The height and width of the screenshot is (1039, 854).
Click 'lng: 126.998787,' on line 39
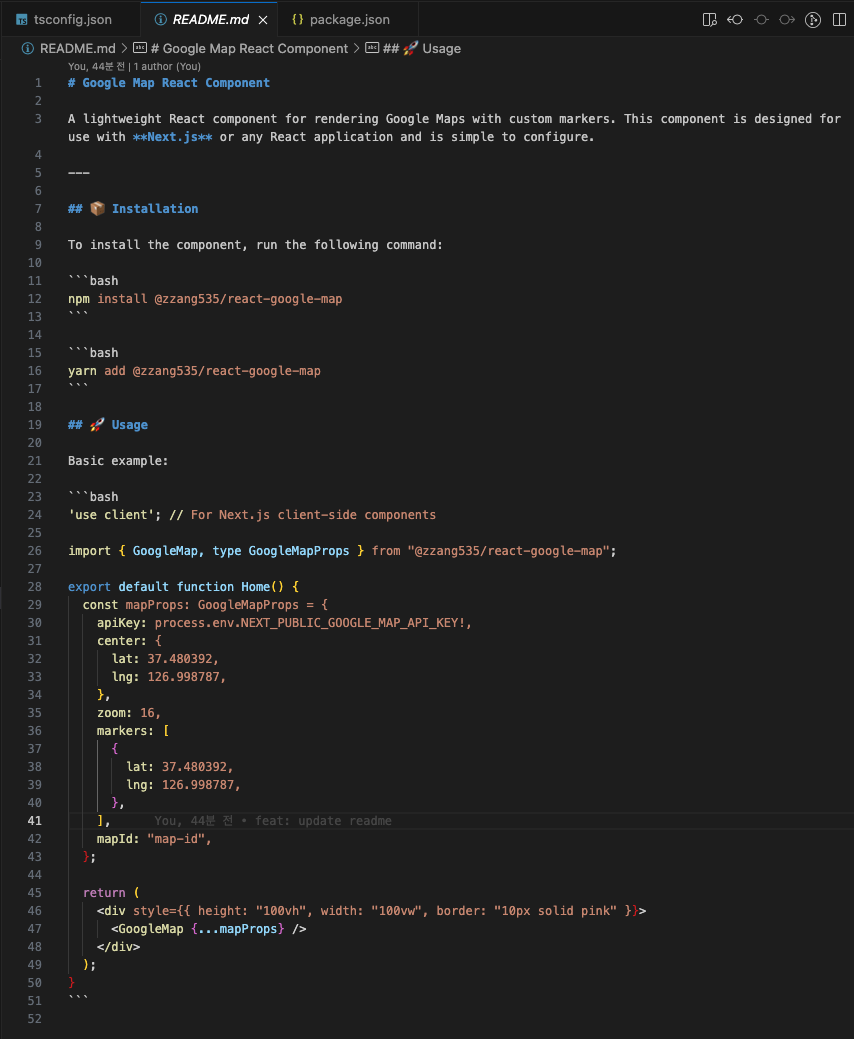[184, 785]
